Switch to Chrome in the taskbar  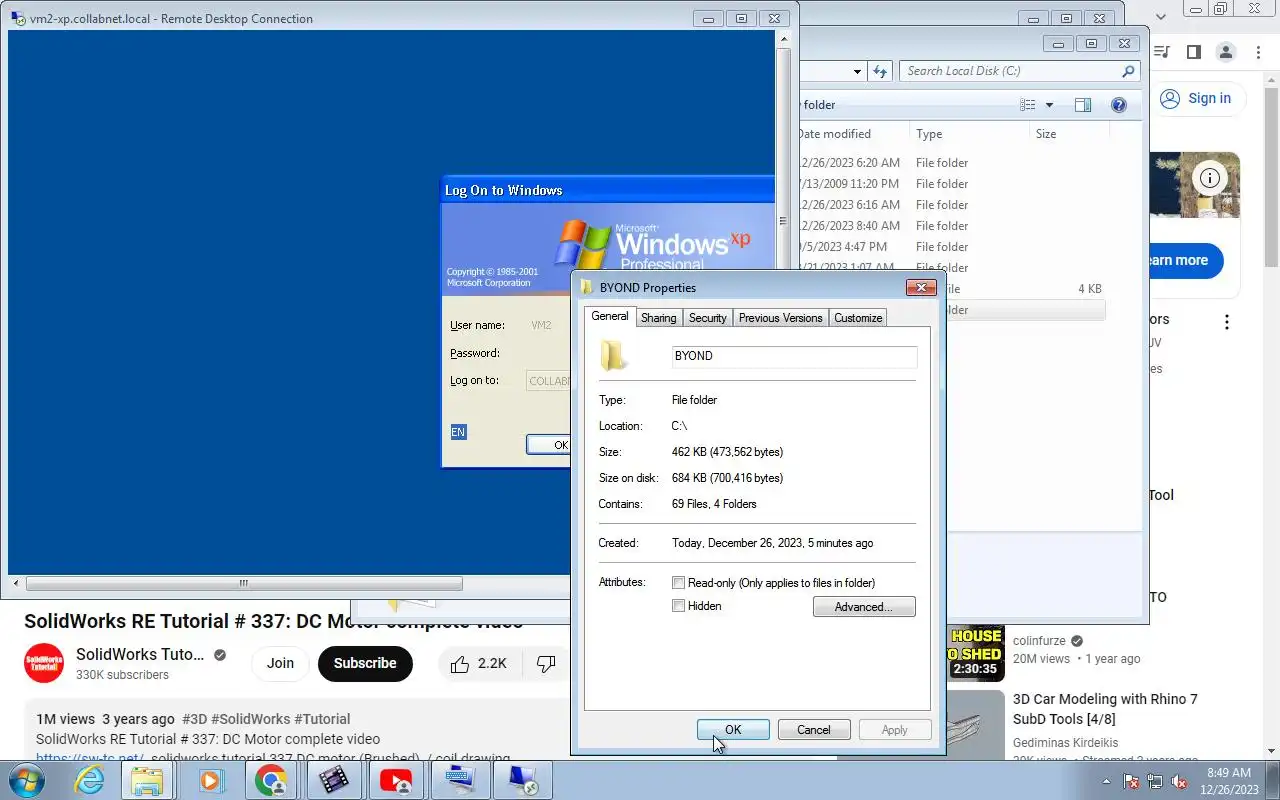271,780
